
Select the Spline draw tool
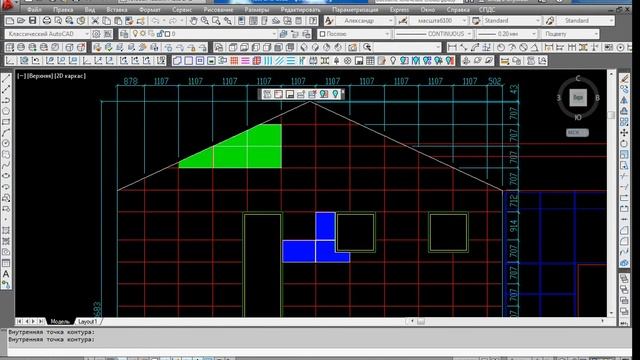tap(6, 165)
